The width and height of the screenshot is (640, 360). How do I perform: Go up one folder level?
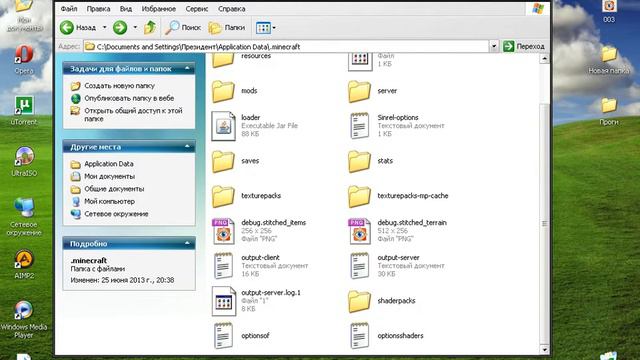tap(150, 27)
